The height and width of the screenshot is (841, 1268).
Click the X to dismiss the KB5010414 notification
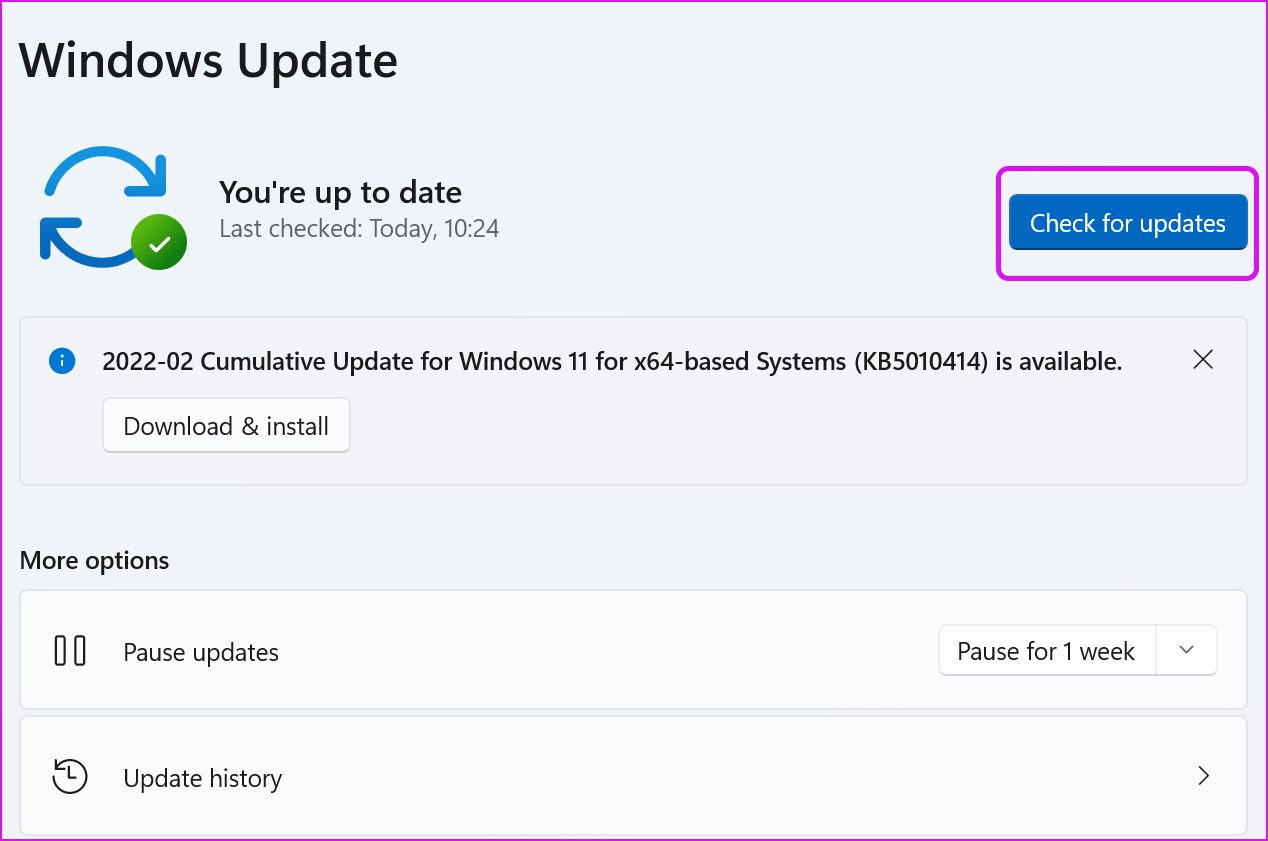(1202, 359)
